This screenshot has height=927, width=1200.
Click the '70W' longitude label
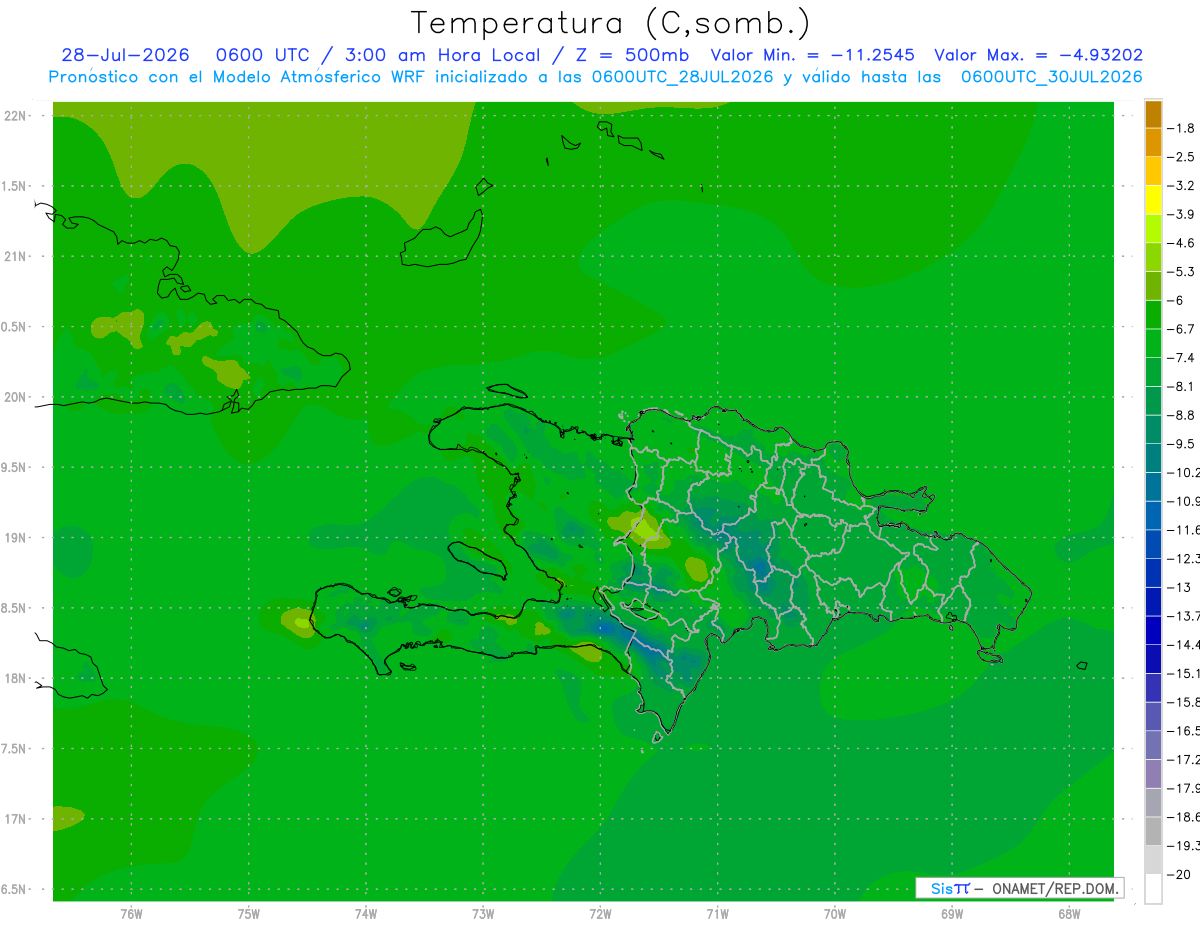point(835,913)
